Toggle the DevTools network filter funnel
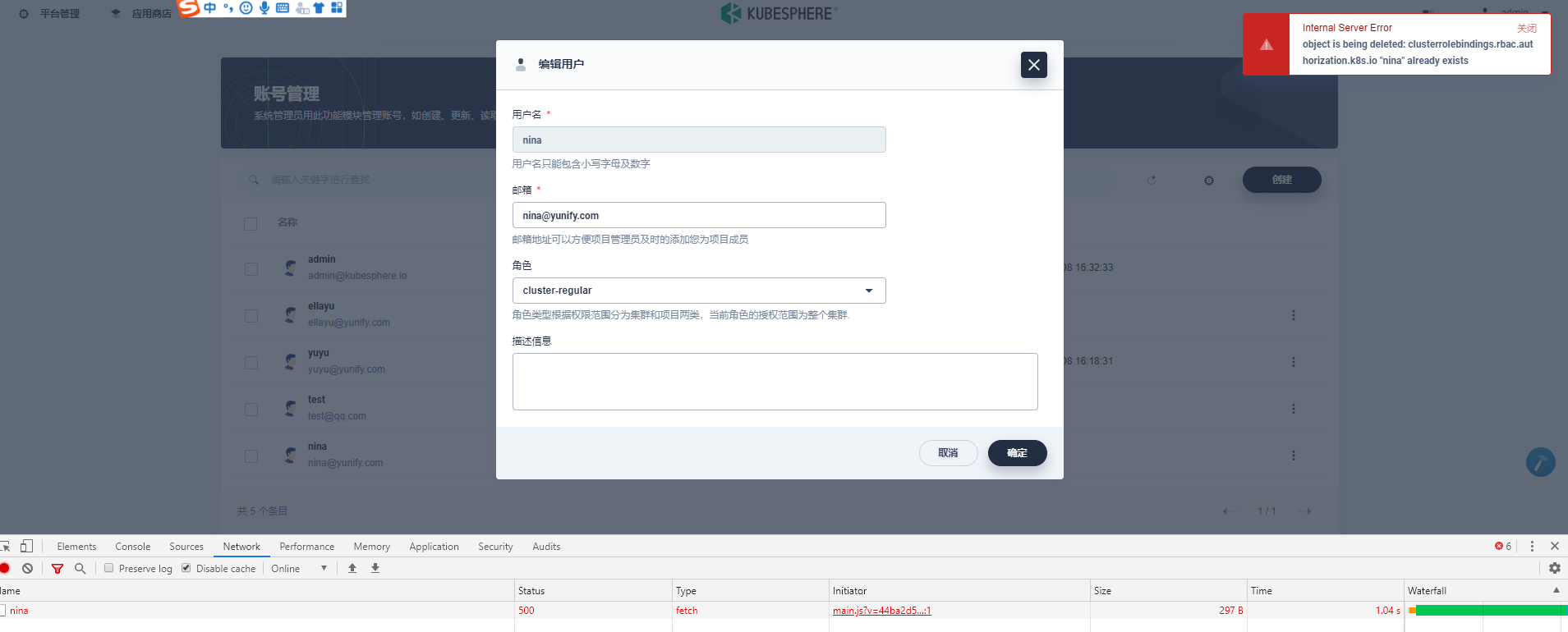 point(57,568)
